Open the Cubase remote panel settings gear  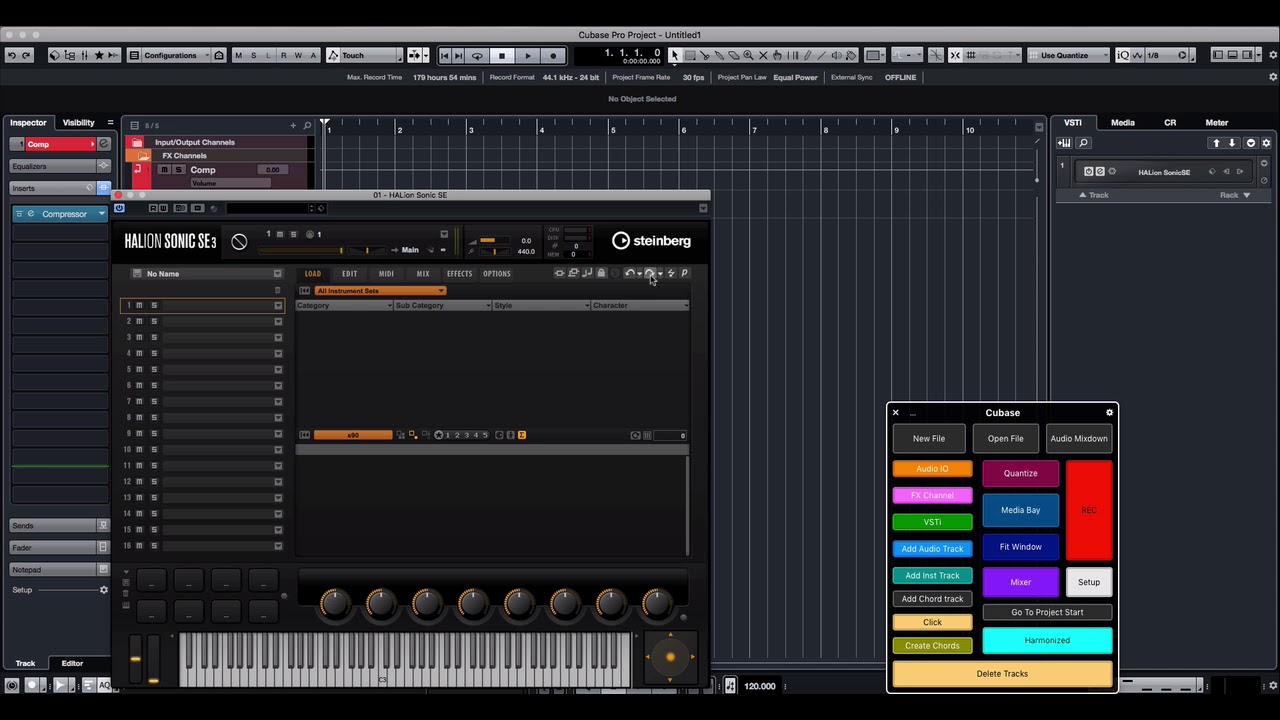point(1109,412)
